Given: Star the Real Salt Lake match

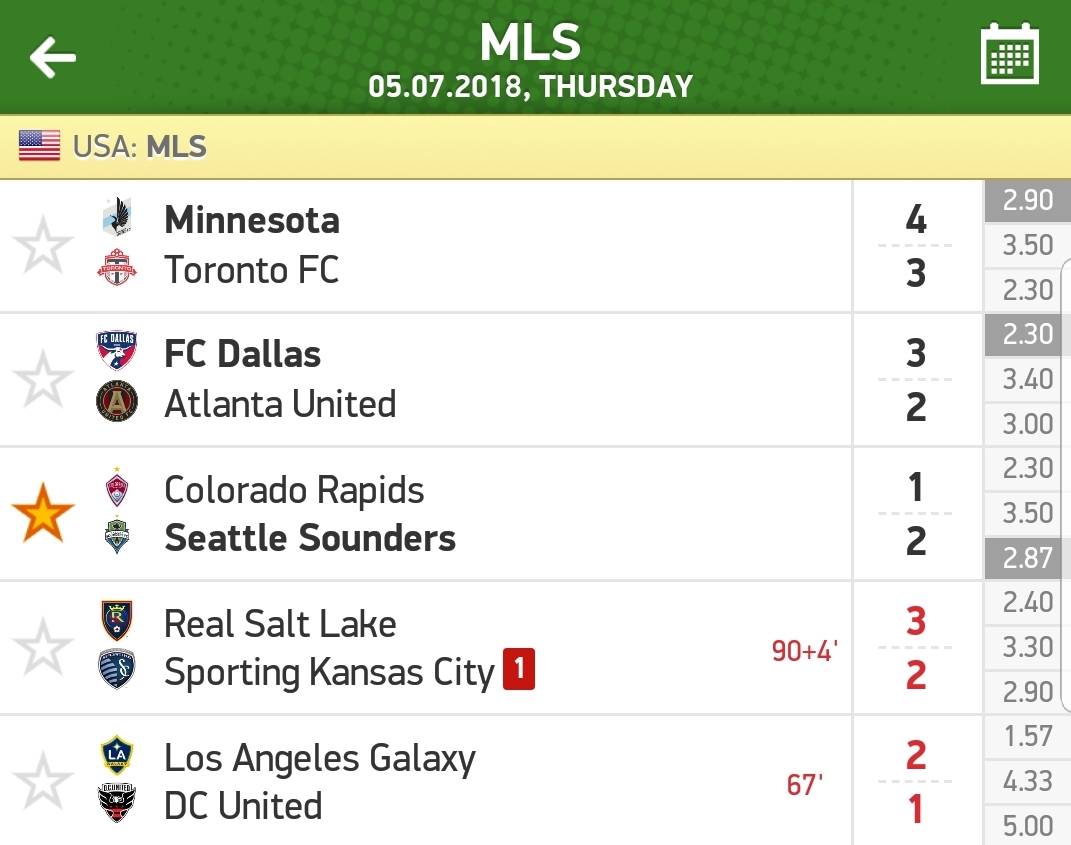Looking at the screenshot, I should point(43,648).
